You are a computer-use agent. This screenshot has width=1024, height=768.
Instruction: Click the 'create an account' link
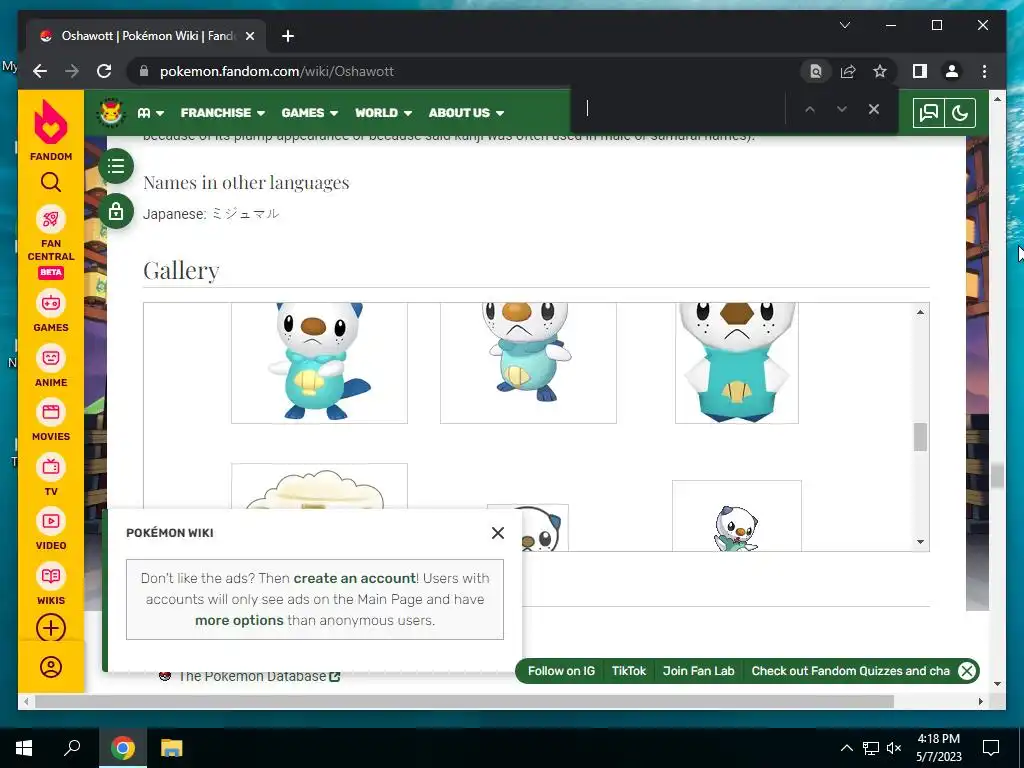pos(355,578)
